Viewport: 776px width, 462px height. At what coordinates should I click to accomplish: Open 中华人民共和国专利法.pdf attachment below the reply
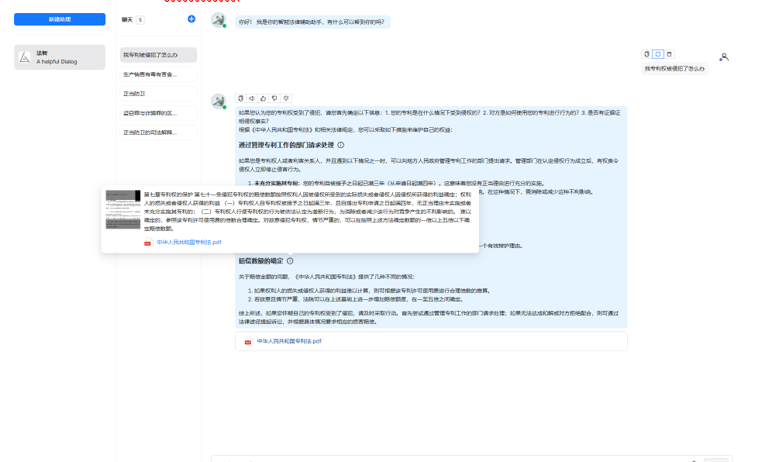288,341
